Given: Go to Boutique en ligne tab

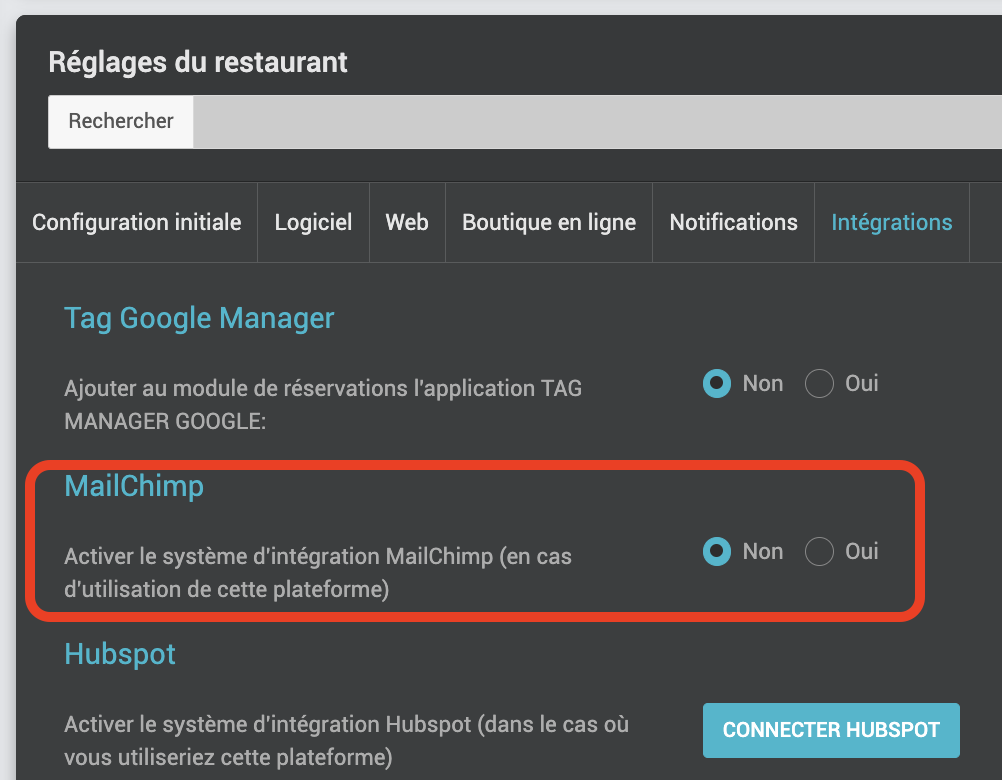Looking at the screenshot, I should point(549,222).
